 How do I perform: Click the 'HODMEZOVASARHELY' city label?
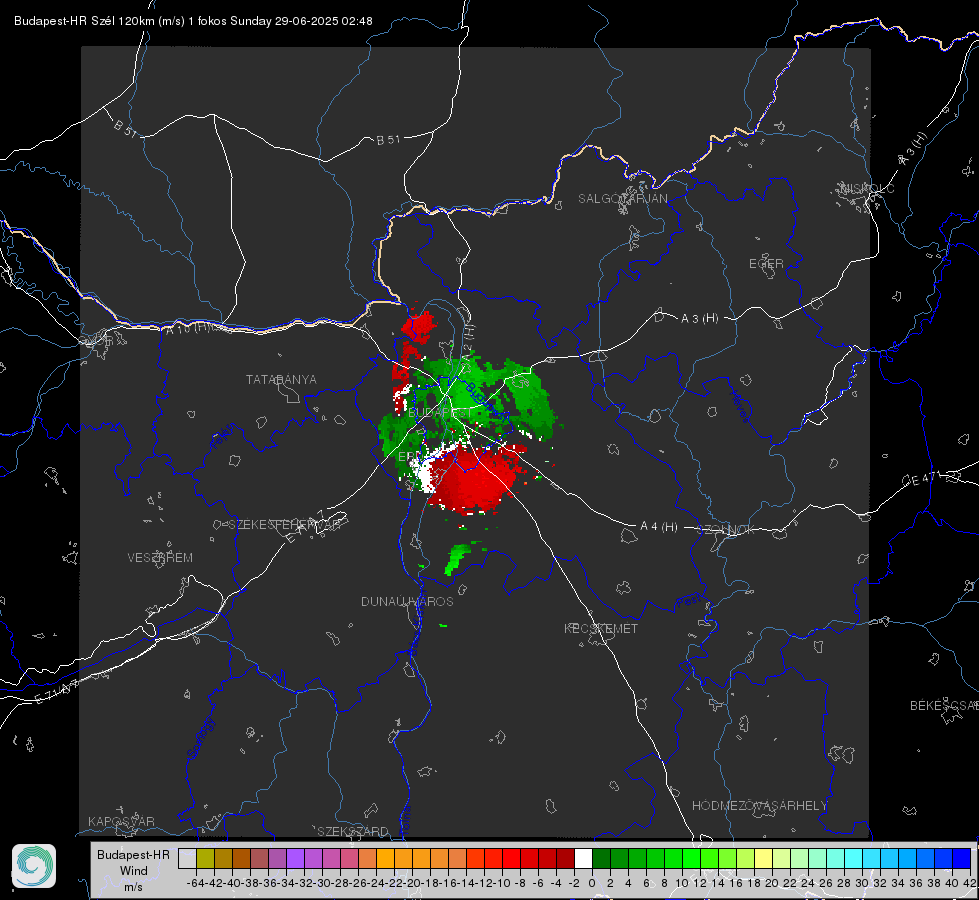pyautogui.click(x=759, y=806)
